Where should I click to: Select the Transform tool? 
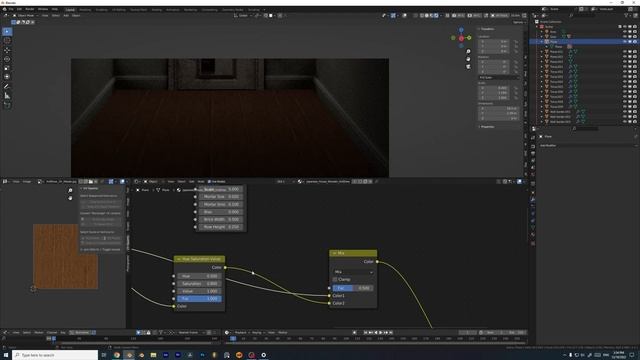pyautogui.click(x=7, y=77)
